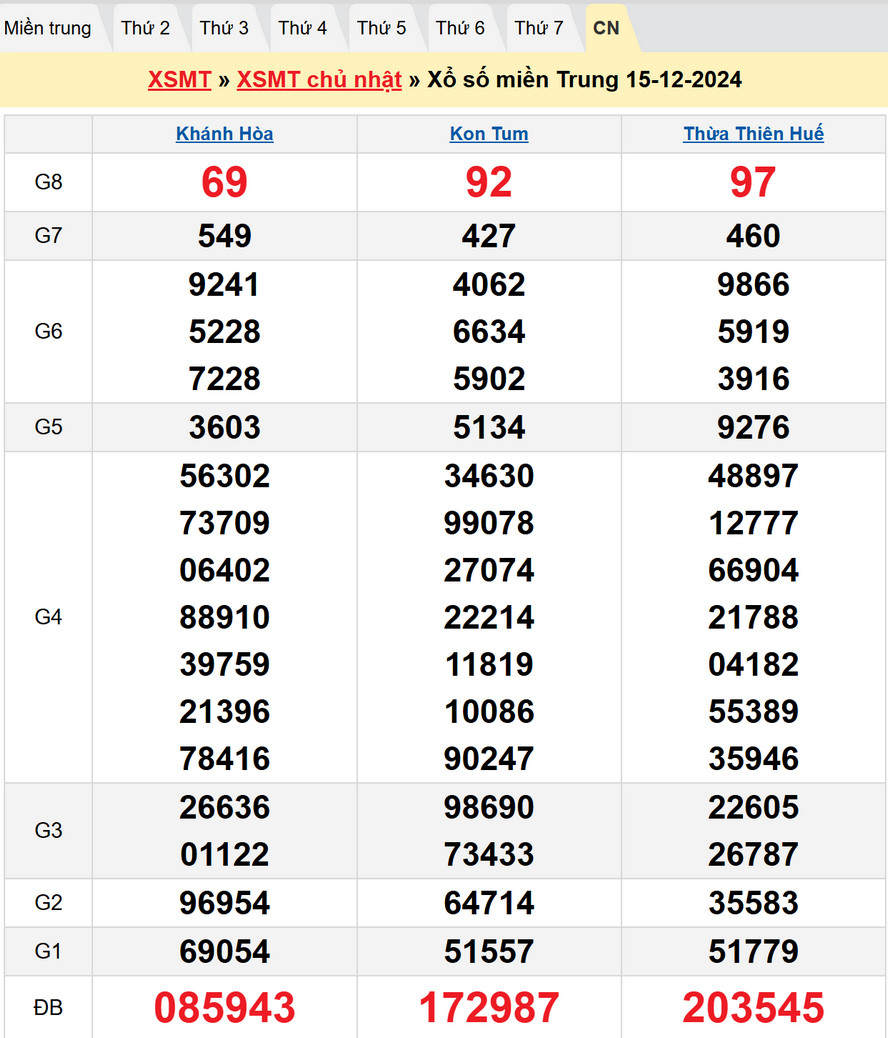Click Khánh Hòa special prize 085943

click(225, 1008)
